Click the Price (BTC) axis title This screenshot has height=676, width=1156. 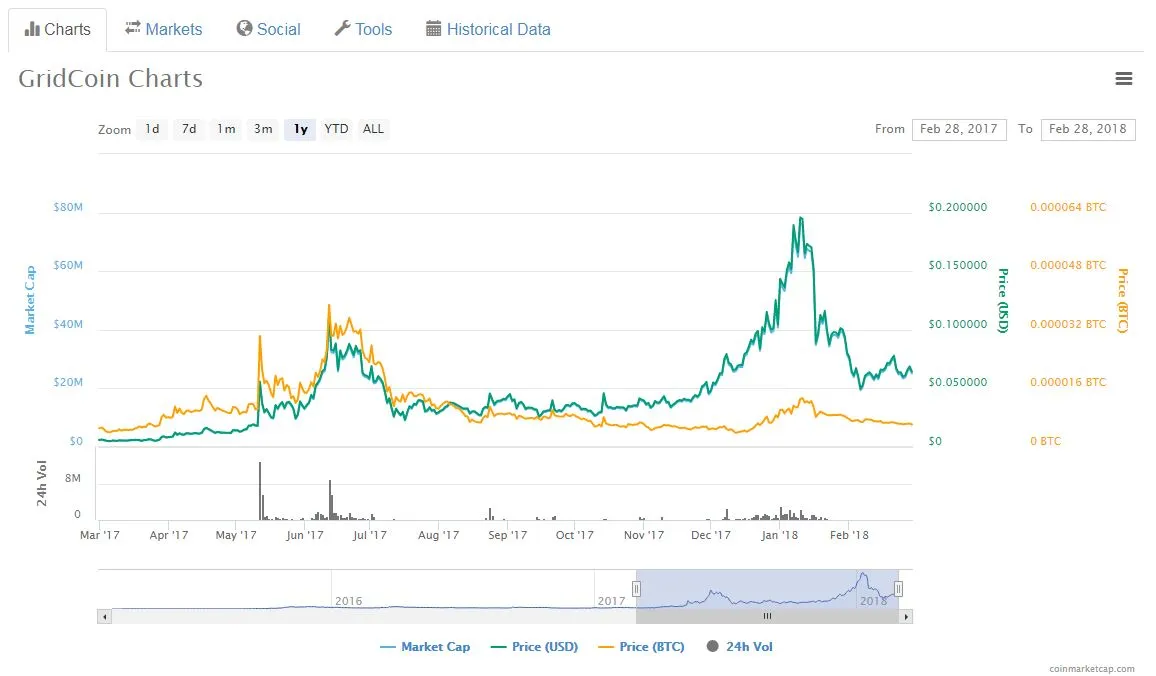1122,301
